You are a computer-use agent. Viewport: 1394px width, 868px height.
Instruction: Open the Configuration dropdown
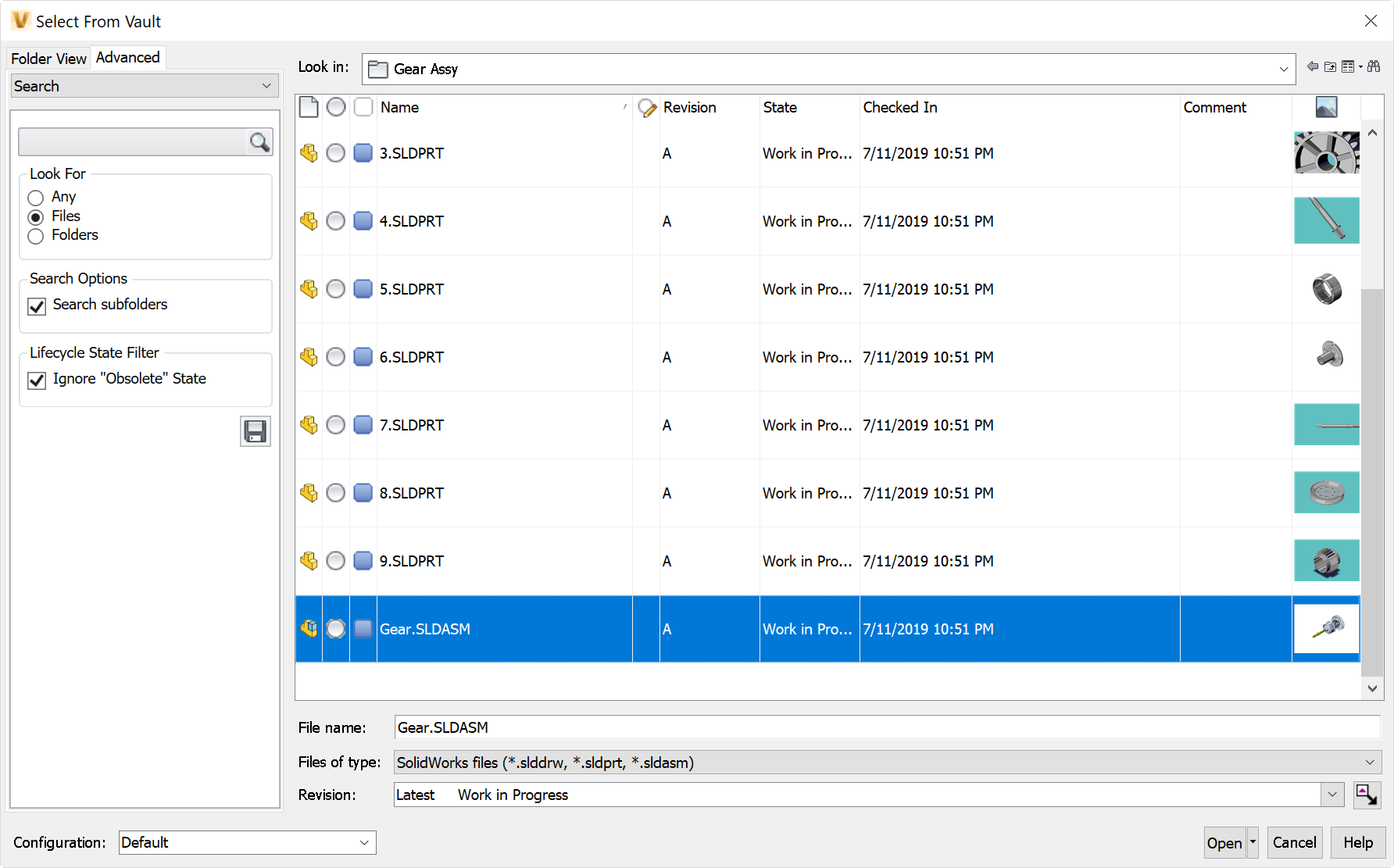pos(248,842)
